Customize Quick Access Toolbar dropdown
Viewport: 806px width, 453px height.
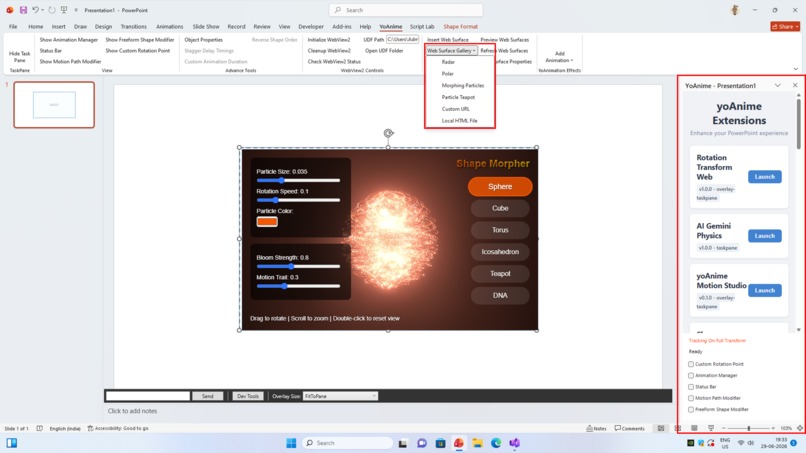click(76, 10)
